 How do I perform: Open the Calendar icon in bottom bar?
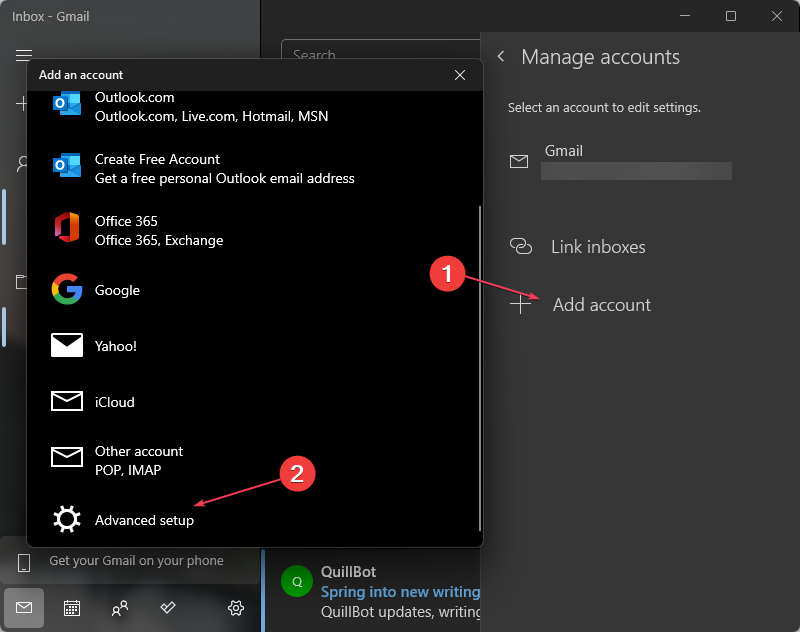tap(72, 607)
